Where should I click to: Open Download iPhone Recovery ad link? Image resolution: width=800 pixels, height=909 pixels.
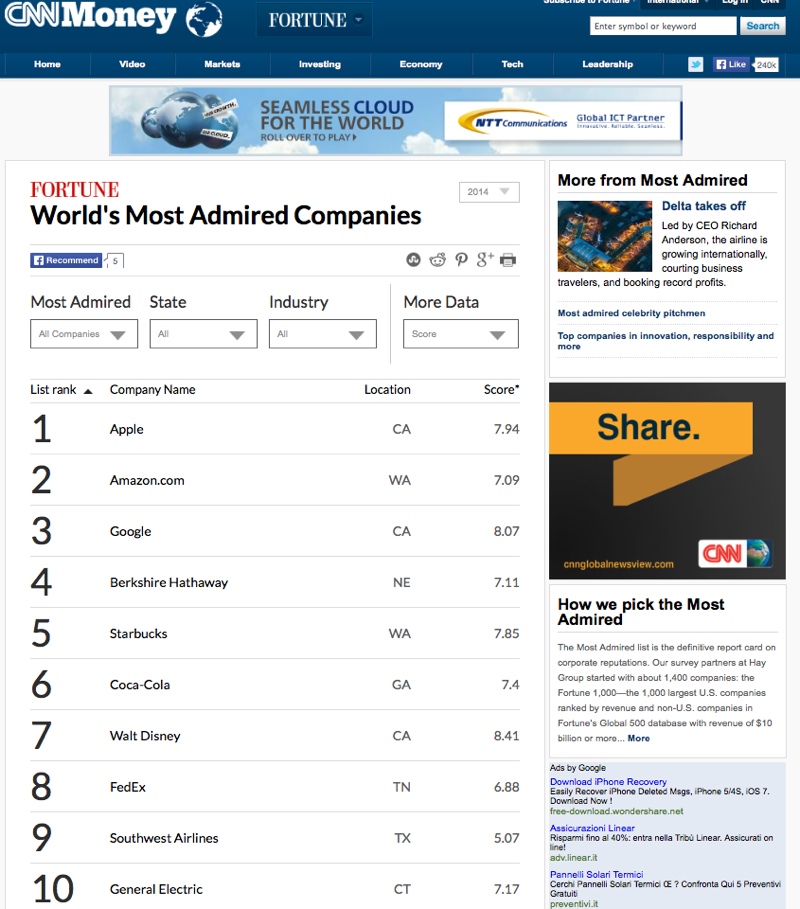click(x=608, y=781)
